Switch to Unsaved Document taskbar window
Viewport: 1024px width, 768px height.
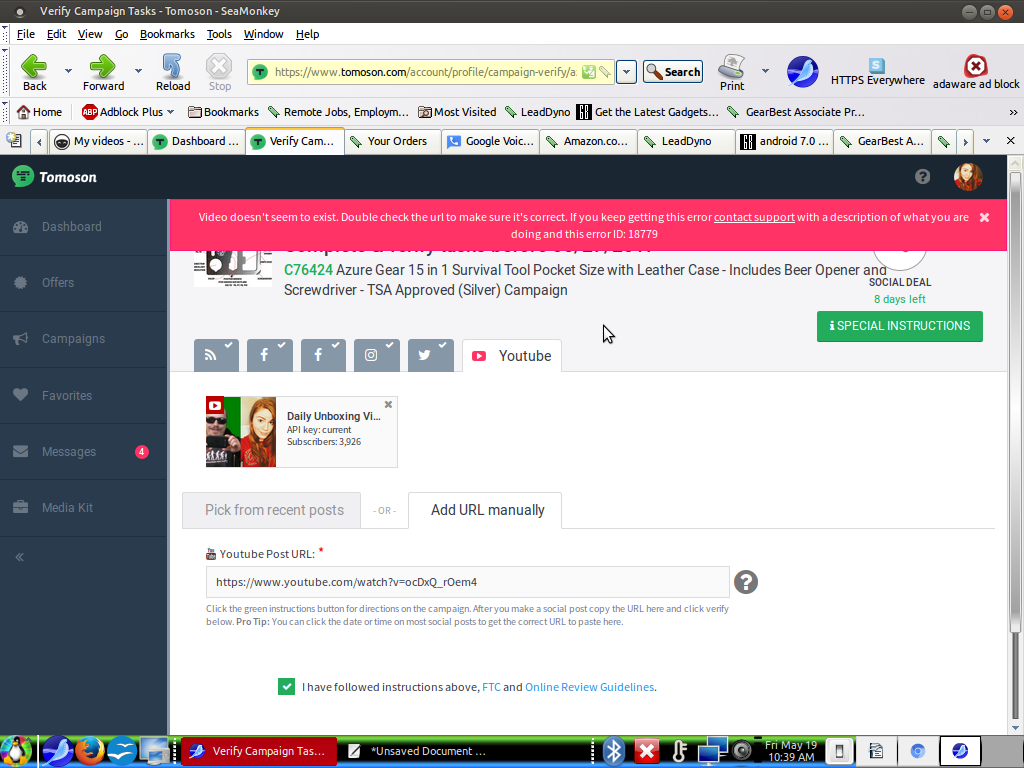(x=418, y=751)
